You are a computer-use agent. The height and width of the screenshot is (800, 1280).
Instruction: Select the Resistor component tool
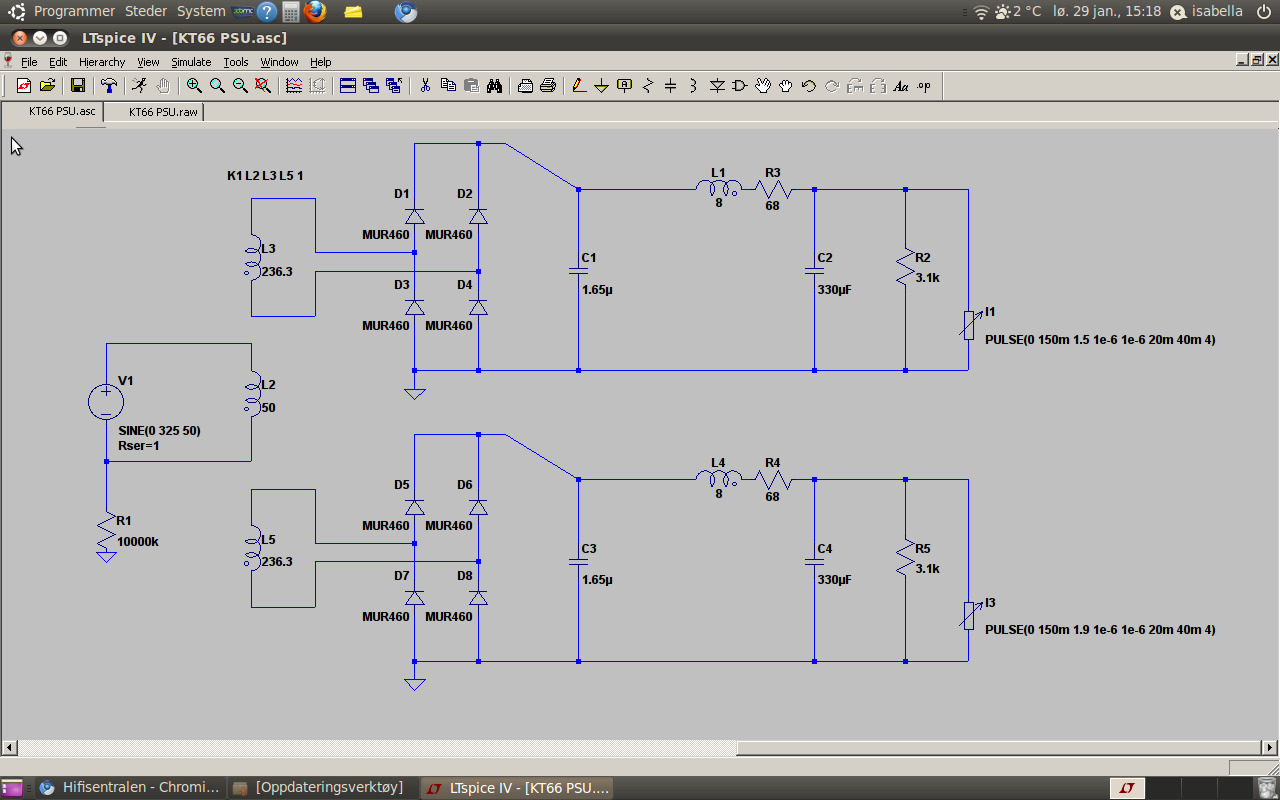point(647,86)
